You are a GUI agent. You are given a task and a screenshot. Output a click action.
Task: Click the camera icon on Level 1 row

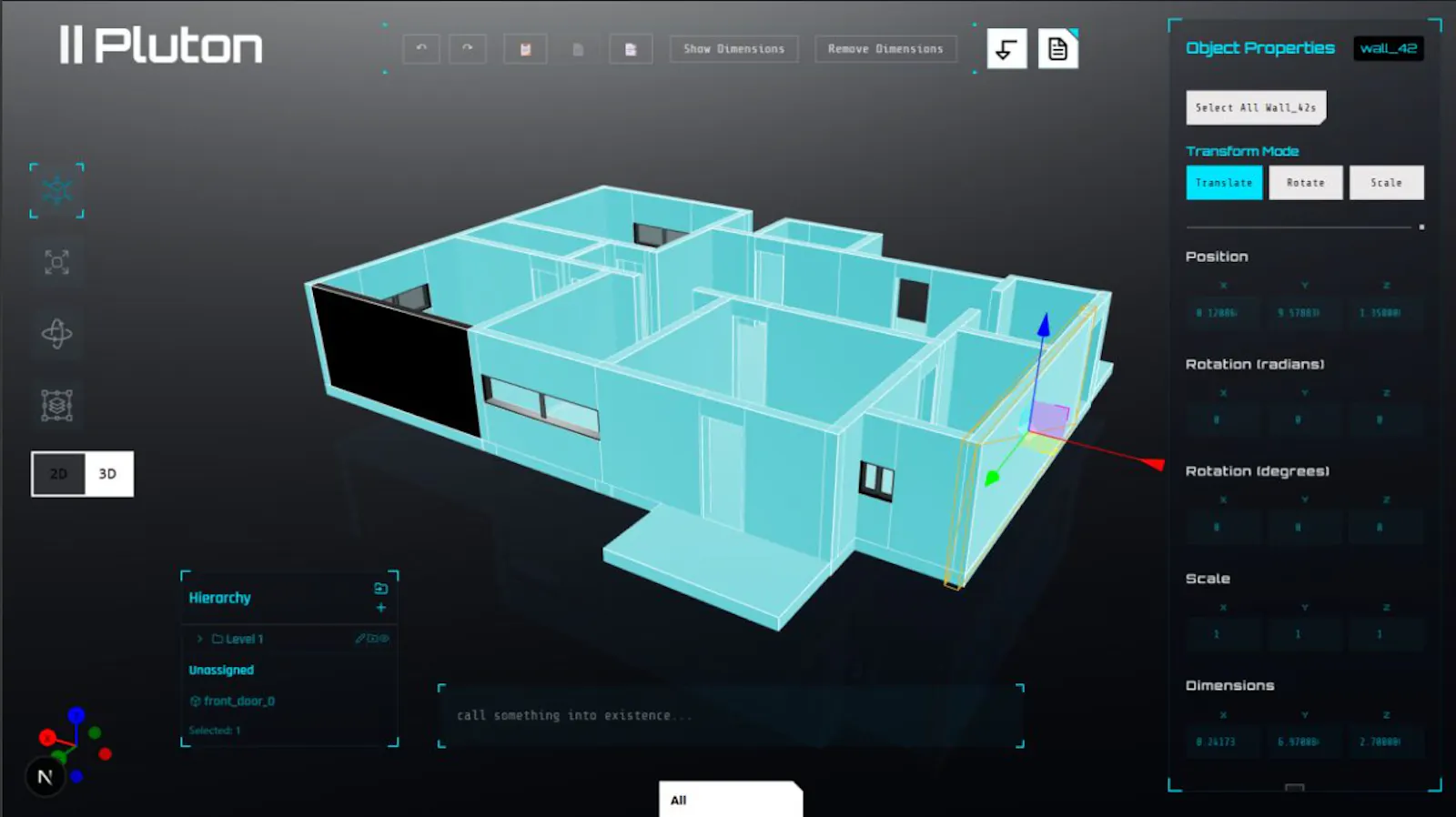tap(372, 639)
